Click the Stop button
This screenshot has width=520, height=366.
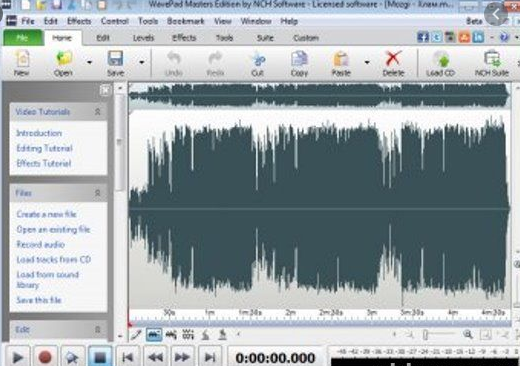point(100,357)
